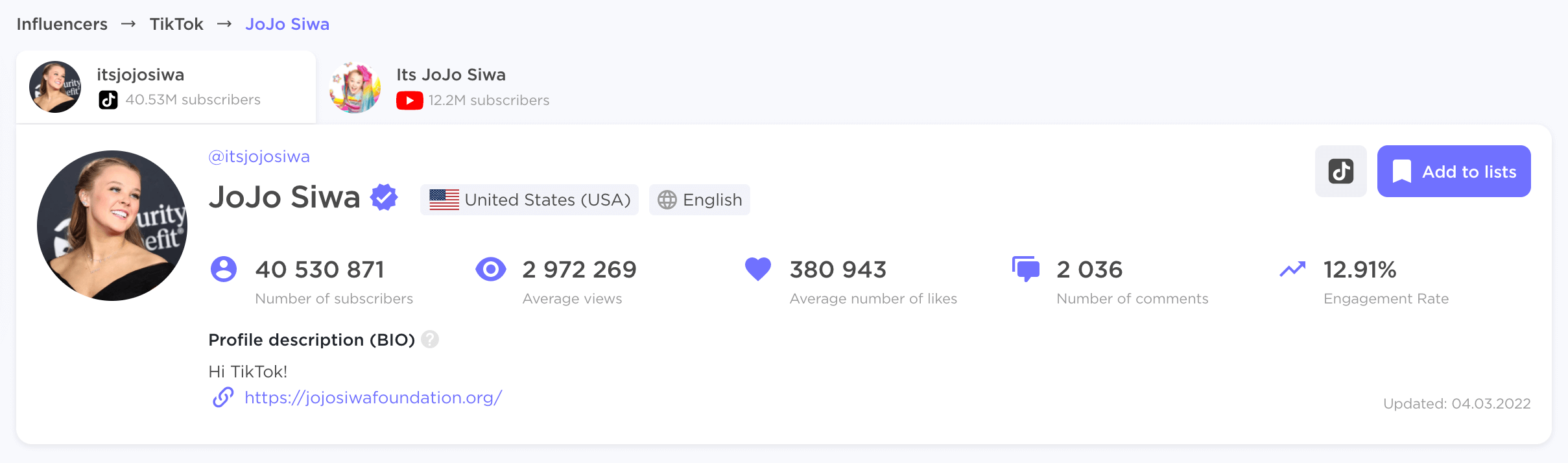Click the large JoJo Siwa profile photo
1568x463 pixels.
click(112, 226)
